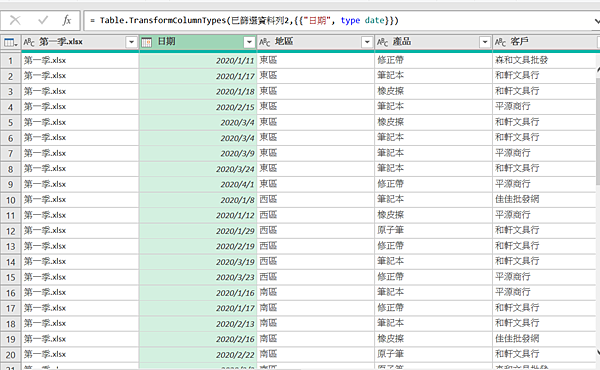
Task: Click date cell 2020/2/15
Action: coord(198,107)
